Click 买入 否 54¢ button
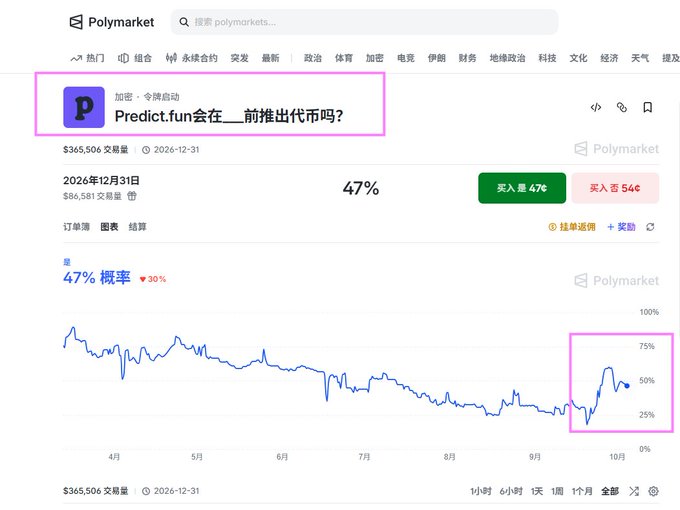The height and width of the screenshot is (510, 680). coord(615,188)
